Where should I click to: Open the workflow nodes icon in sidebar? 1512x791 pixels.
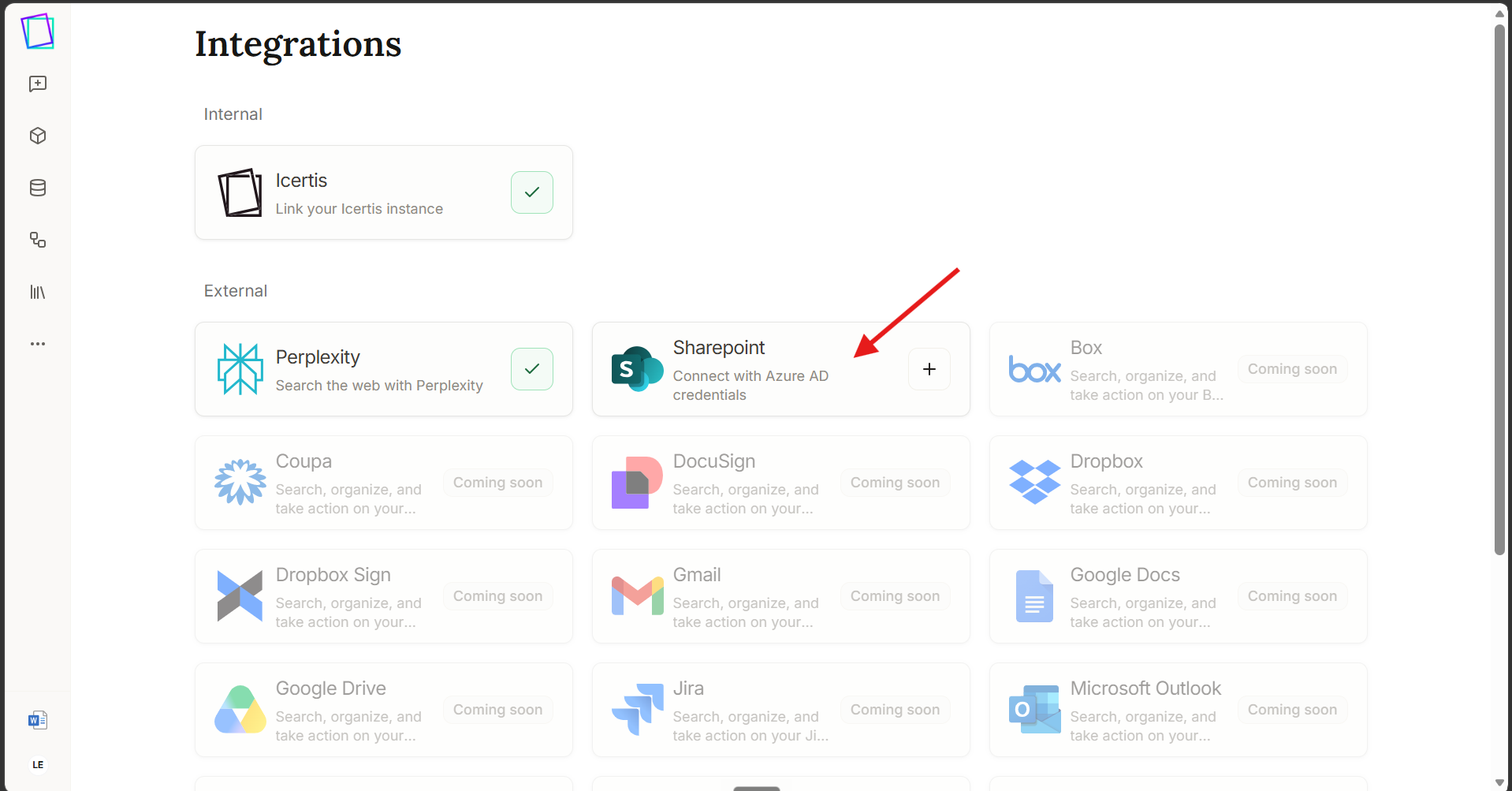(38, 240)
